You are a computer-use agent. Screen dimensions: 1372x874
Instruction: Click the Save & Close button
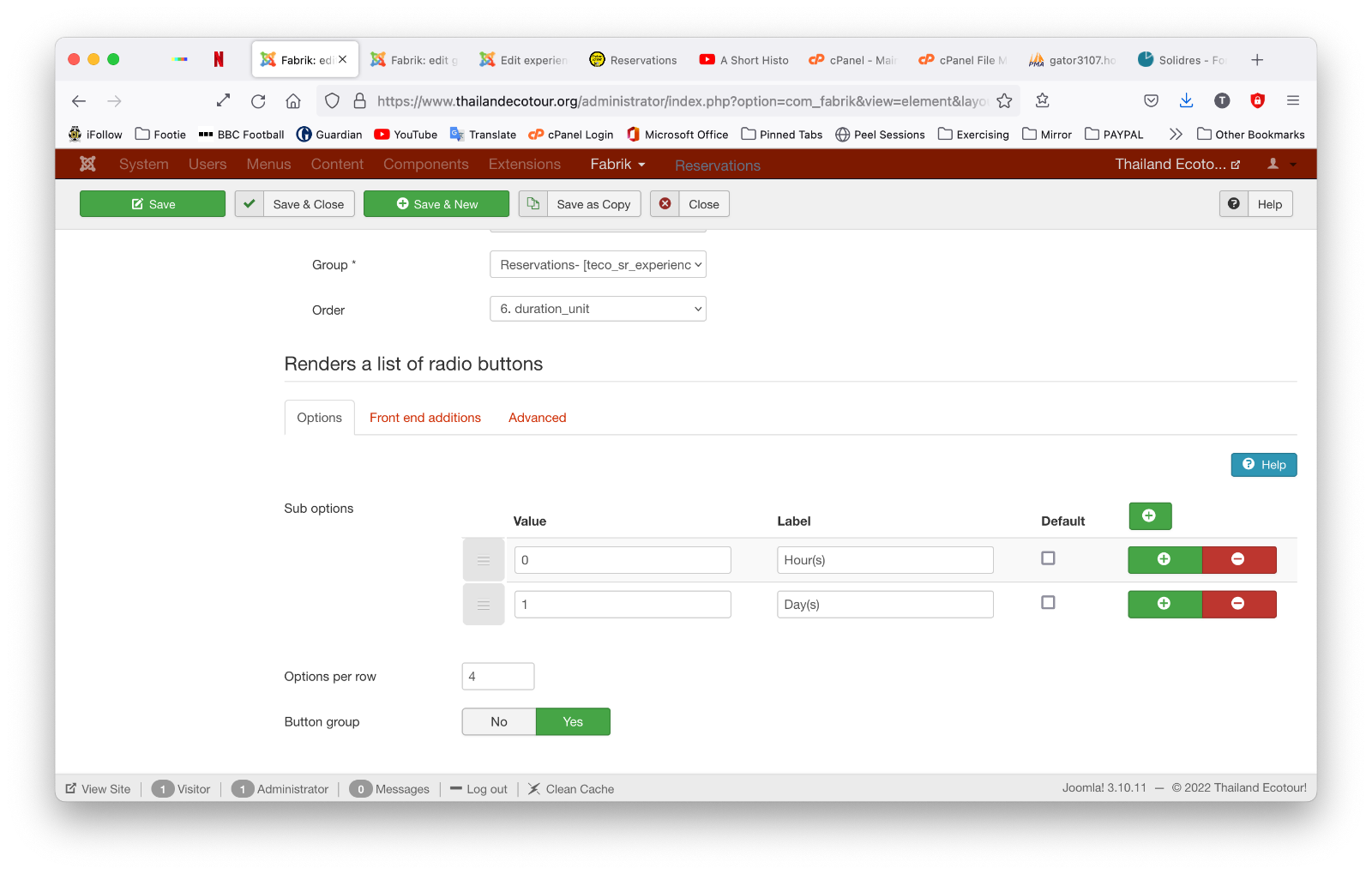point(296,204)
